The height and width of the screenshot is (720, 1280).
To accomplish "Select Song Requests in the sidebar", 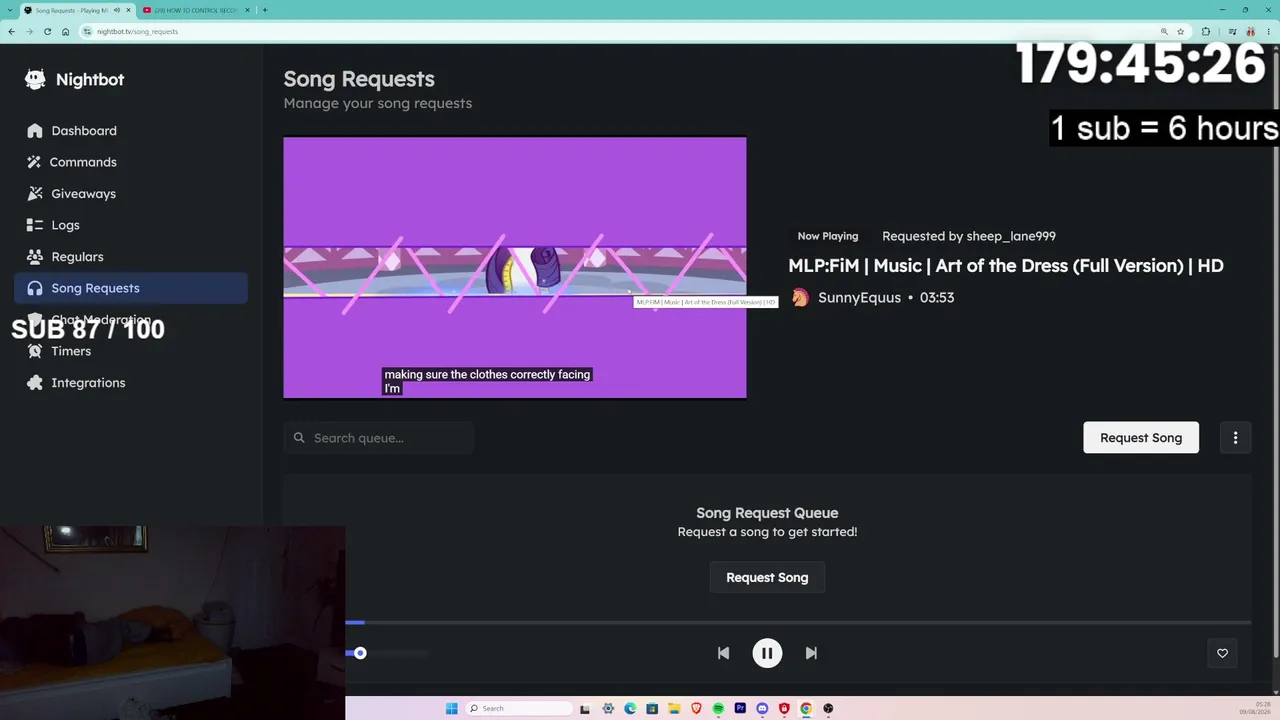I will [131, 288].
